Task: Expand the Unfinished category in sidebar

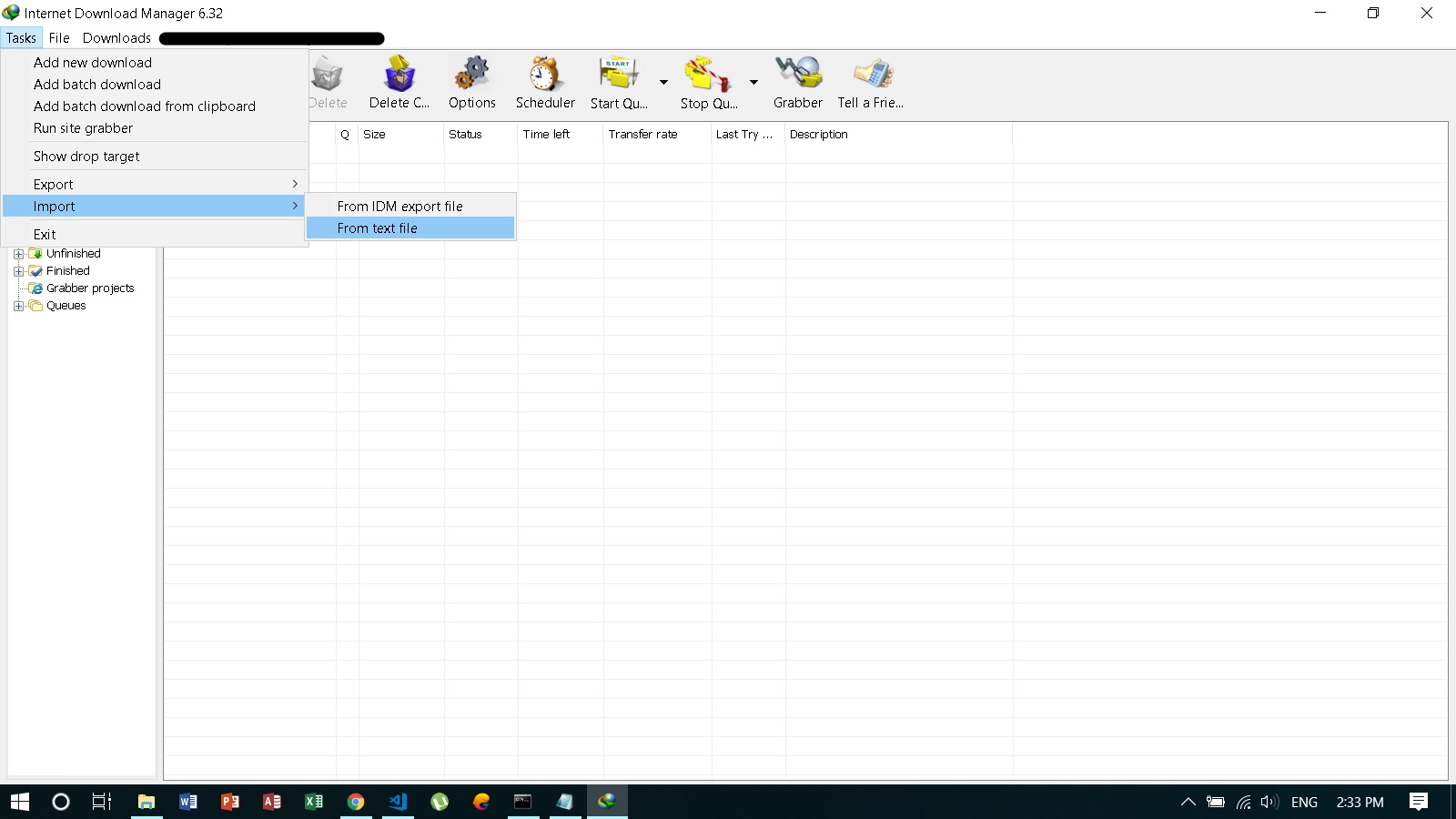Action: pyautogui.click(x=19, y=253)
